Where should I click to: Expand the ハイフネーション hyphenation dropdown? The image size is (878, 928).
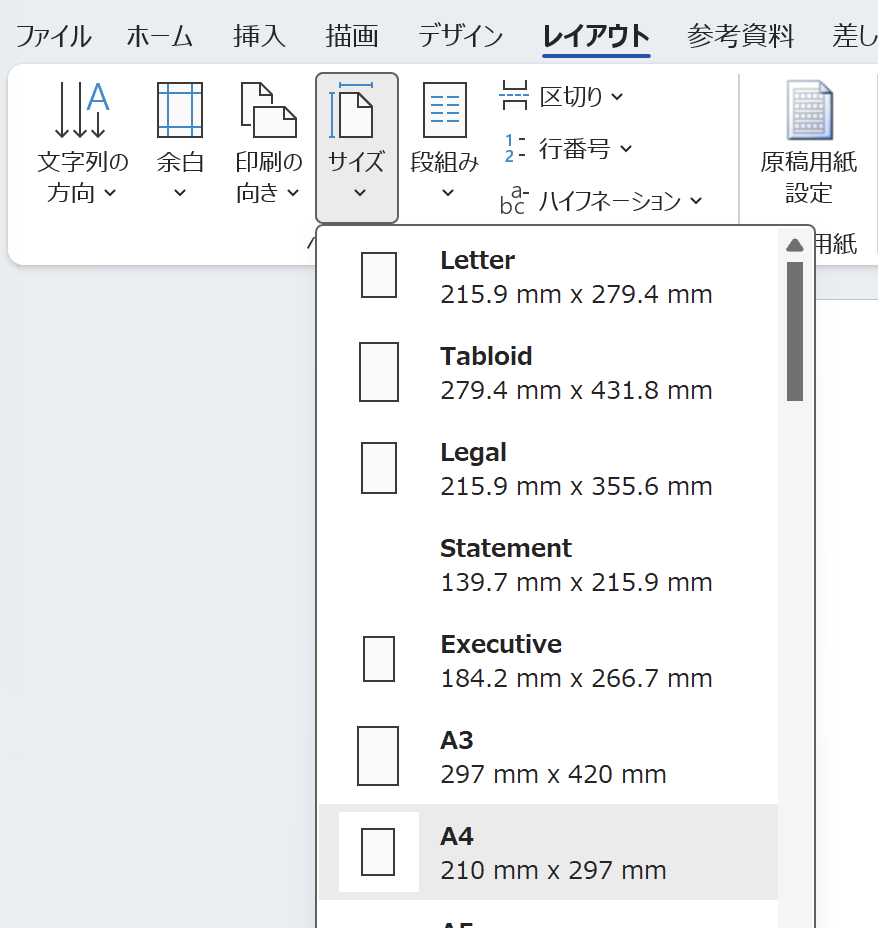click(696, 201)
